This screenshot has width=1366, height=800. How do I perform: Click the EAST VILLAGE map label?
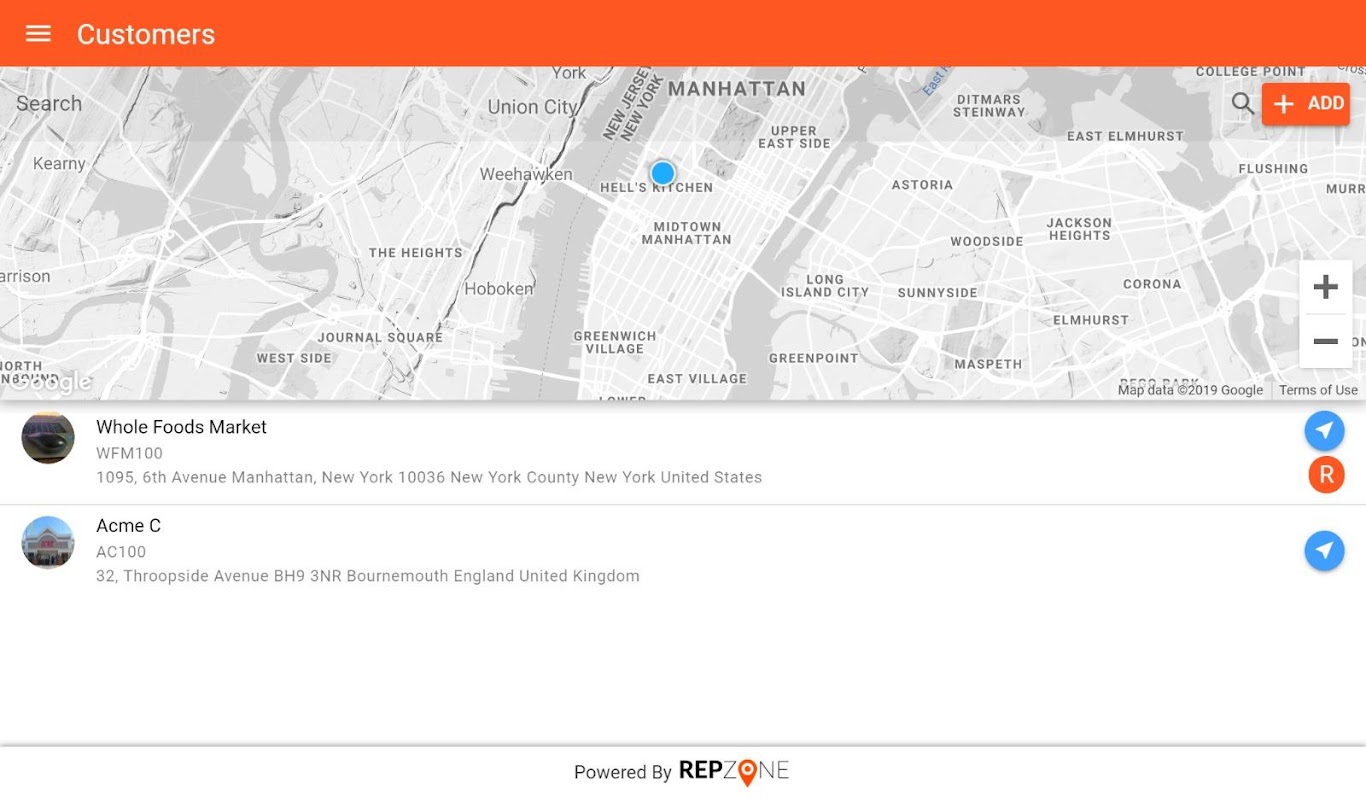coord(697,379)
